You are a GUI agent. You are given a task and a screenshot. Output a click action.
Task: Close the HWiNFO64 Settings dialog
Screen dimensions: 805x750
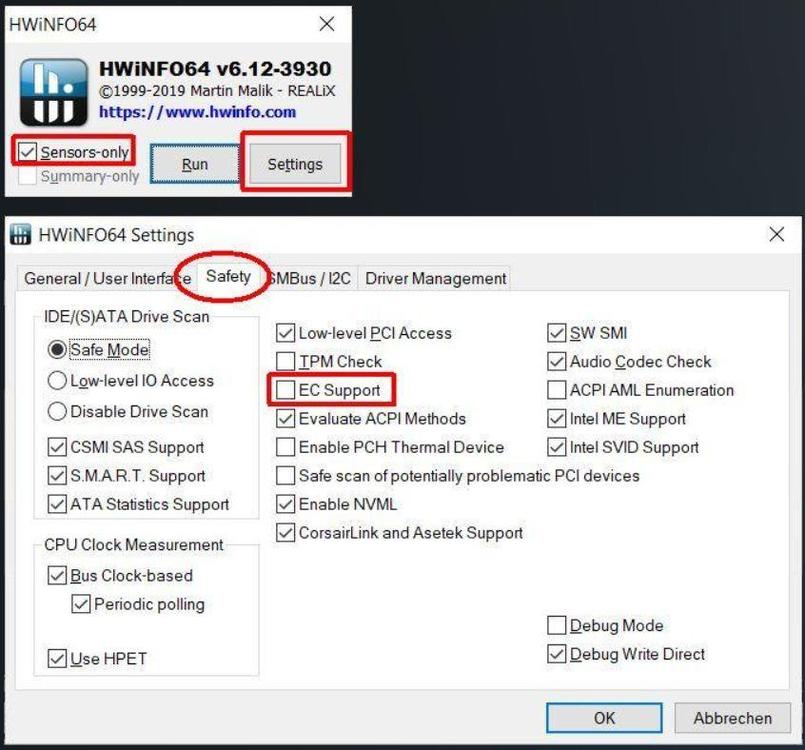(776, 235)
